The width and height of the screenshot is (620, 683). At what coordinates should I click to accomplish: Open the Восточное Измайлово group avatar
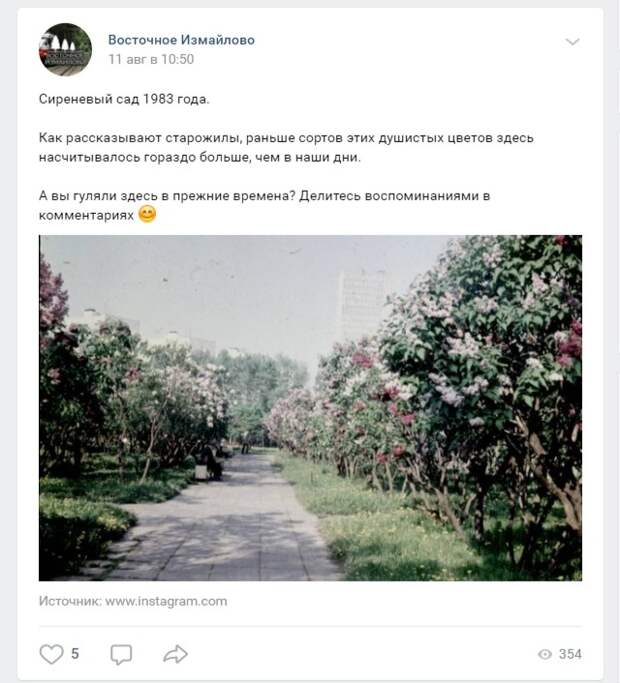tap(65, 49)
